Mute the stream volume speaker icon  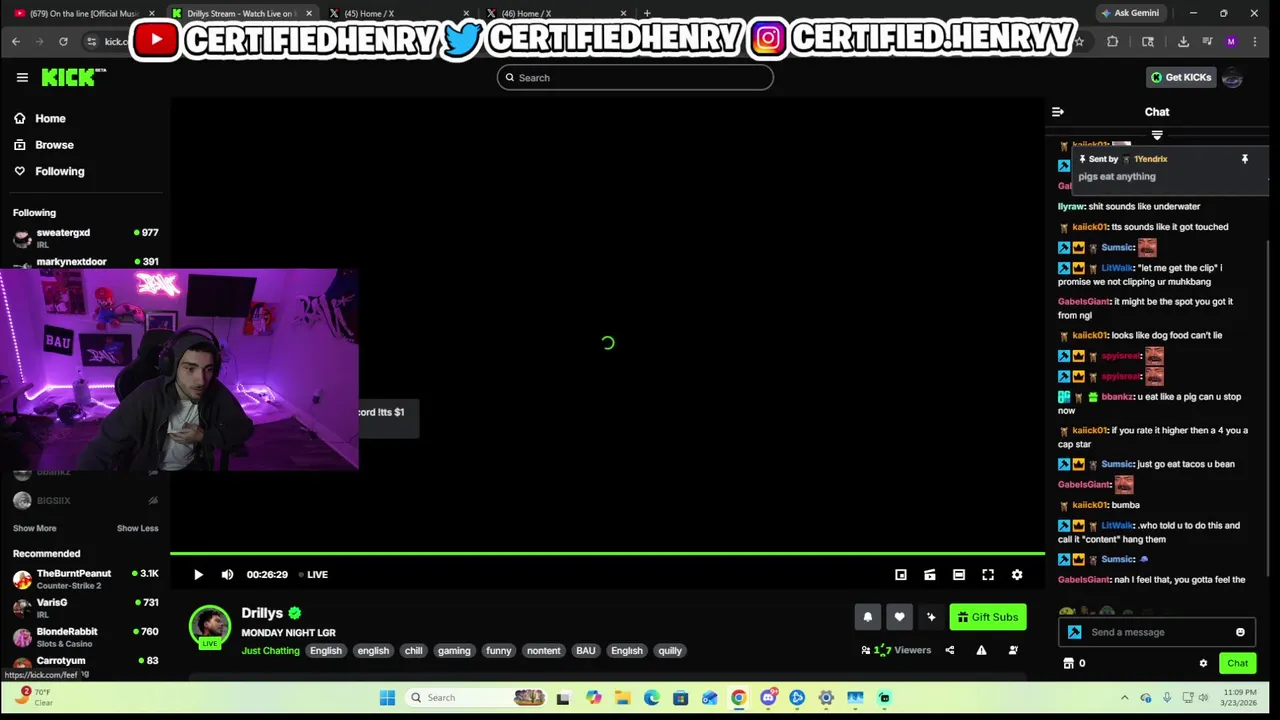(227, 574)
